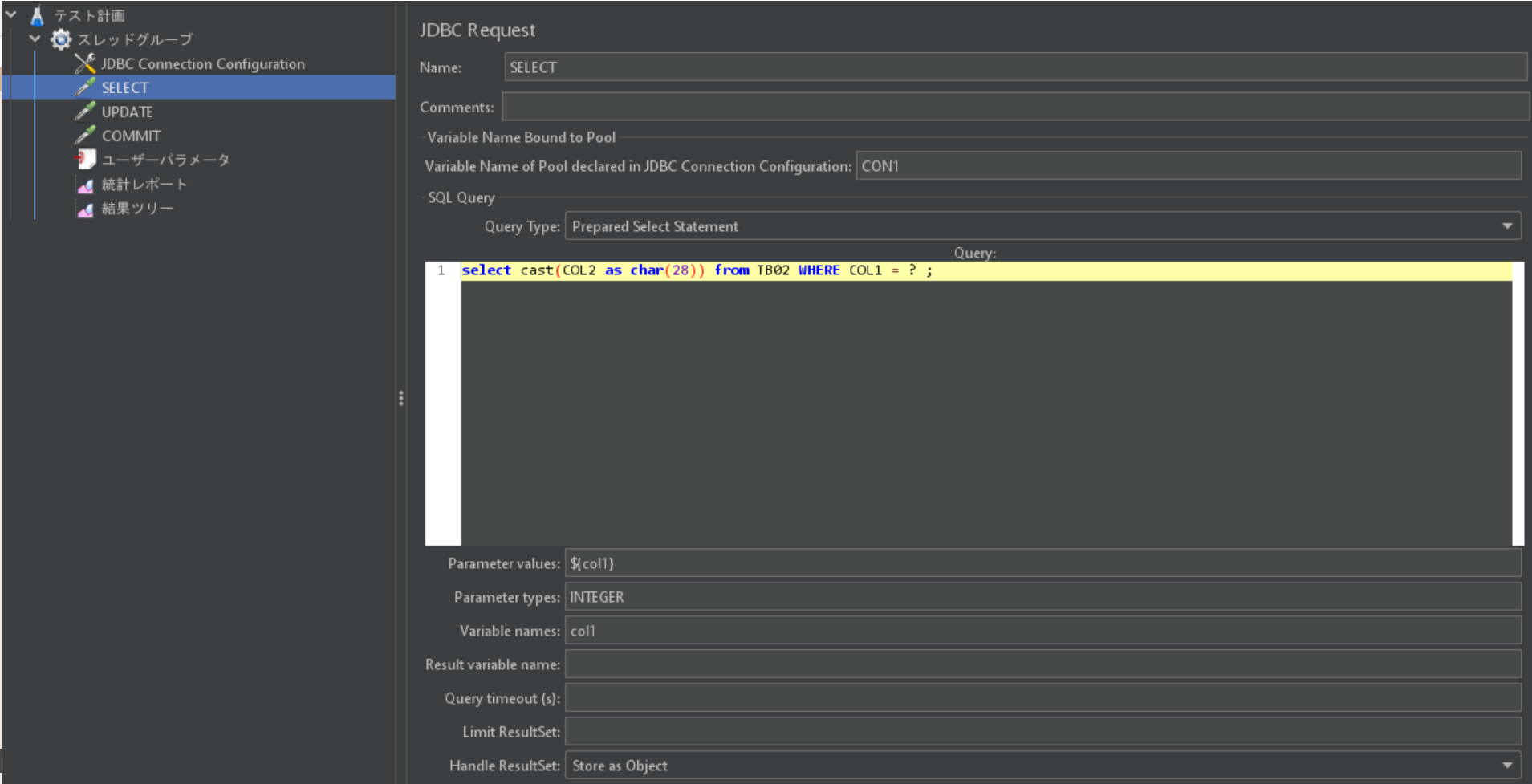
Task: Collapse the スレッドグループ tree node
Action: tap(35, 39)
